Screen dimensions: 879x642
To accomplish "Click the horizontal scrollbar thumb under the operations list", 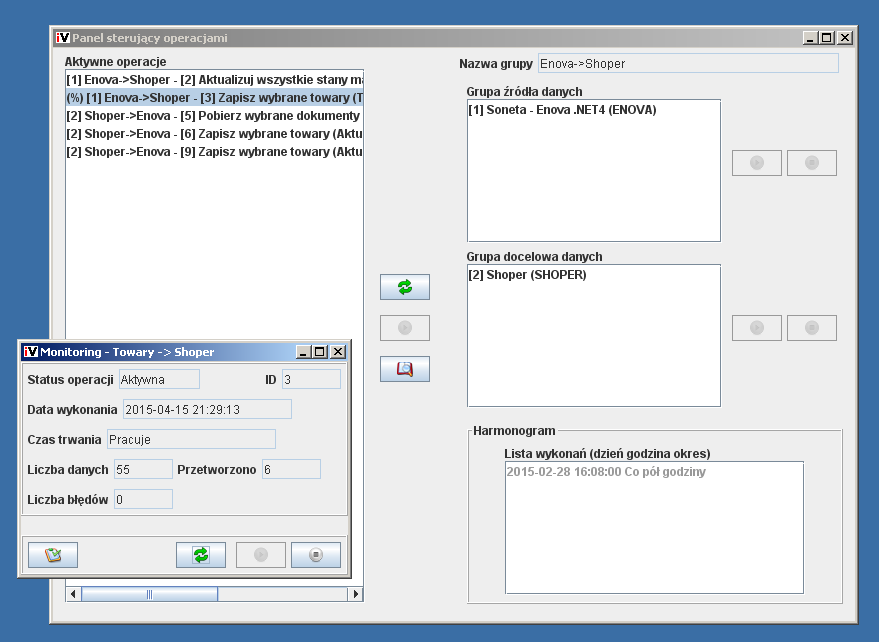I will tap(150, 594).
